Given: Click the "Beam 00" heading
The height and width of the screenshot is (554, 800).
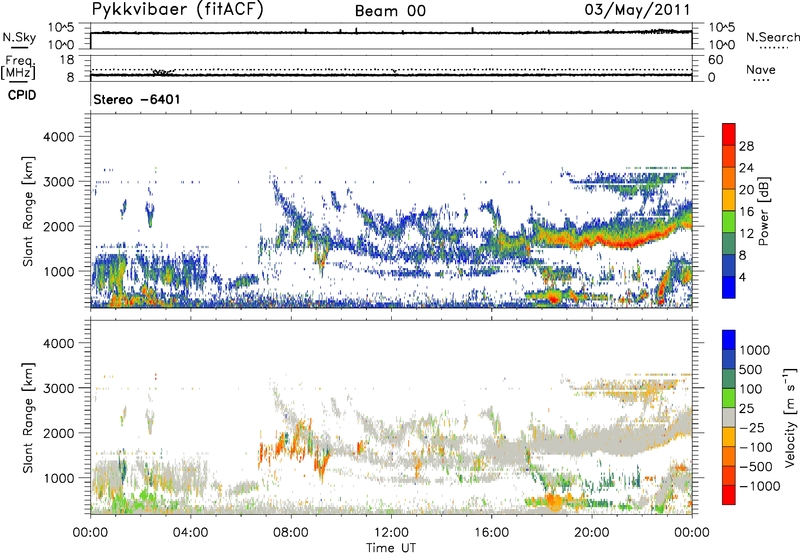Looking at the screenshot, I should coord(390,11).
